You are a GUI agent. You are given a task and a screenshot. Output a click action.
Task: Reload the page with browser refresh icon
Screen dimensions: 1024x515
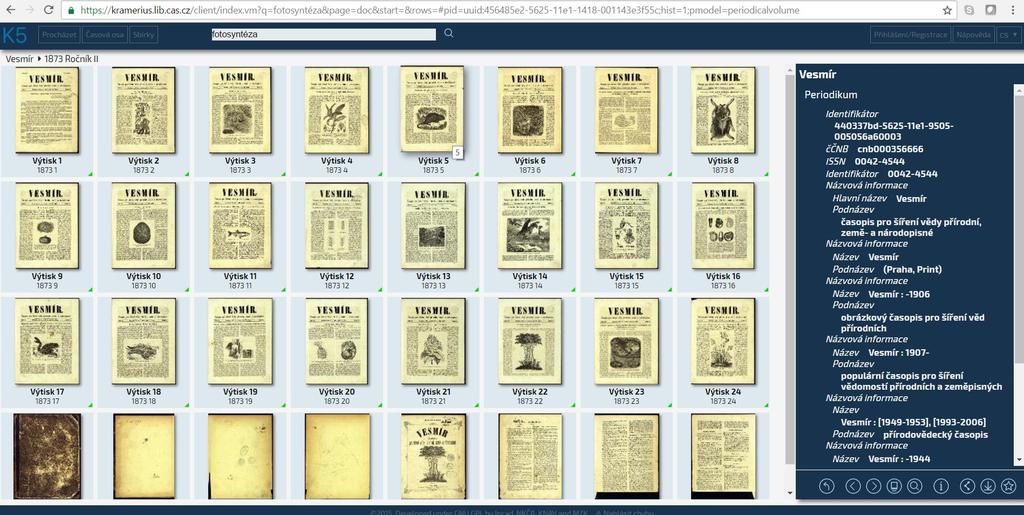pos(48,10)
